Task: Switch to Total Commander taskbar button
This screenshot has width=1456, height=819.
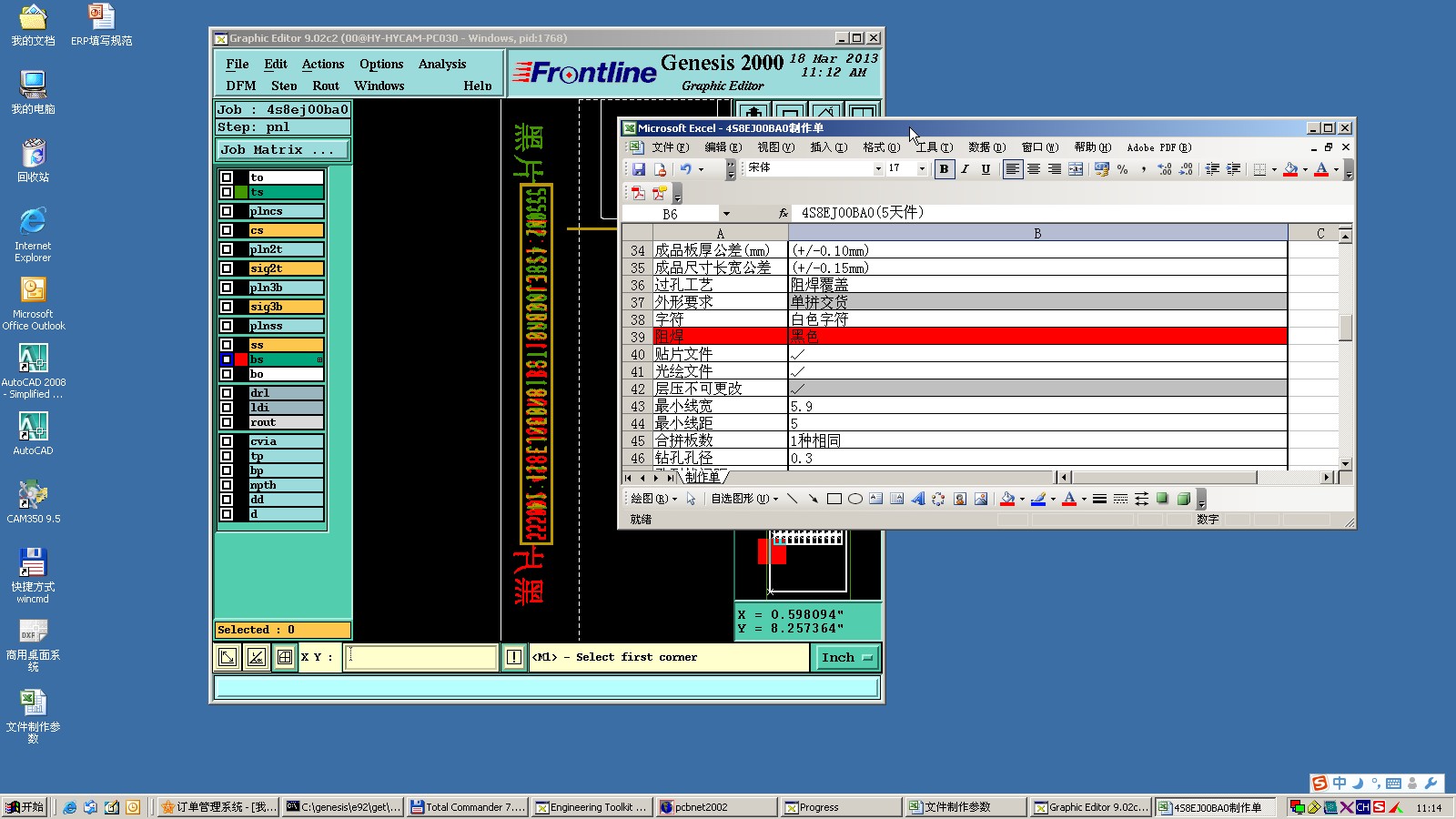Action: [x=468, y=807]
